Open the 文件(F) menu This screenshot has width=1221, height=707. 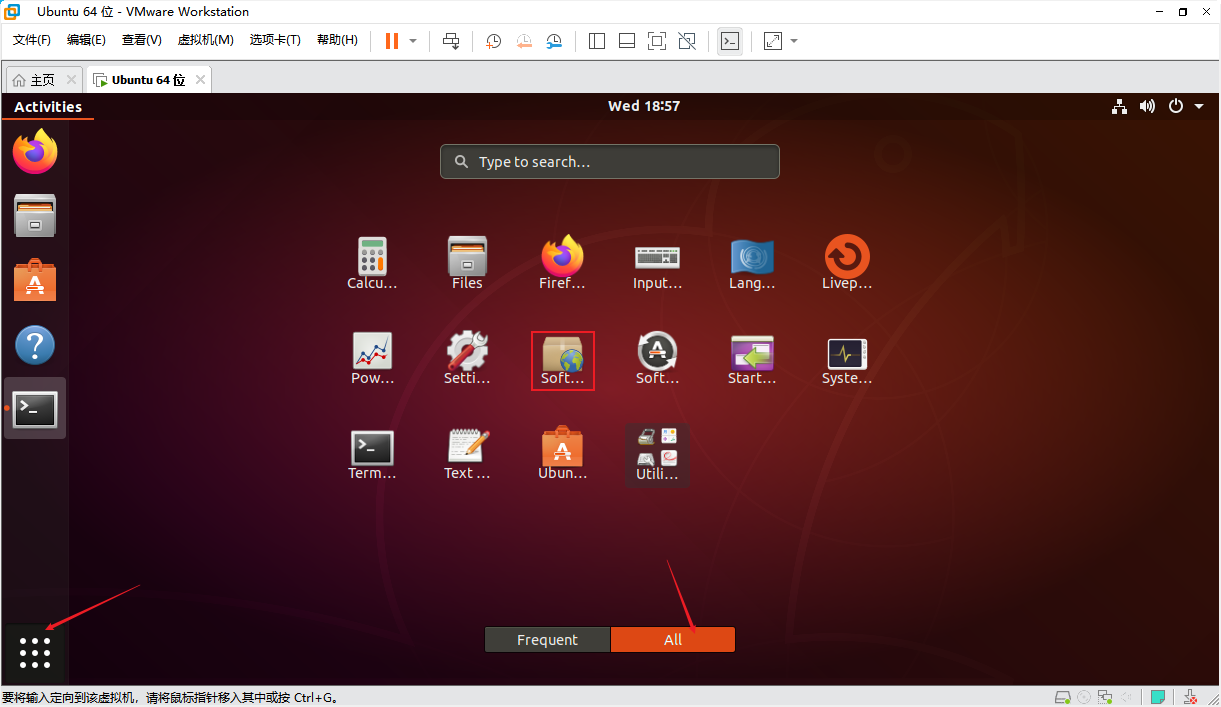pos(31,40)
